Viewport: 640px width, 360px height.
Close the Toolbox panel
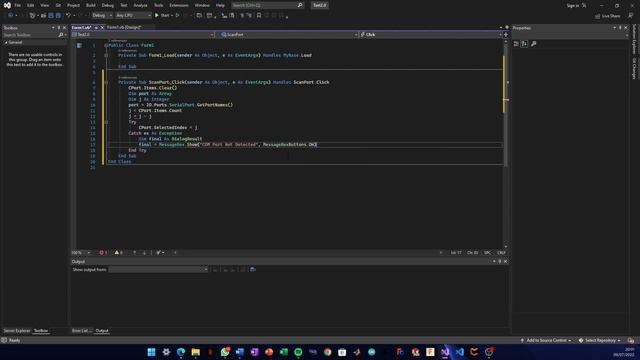(x=64, y=28)
